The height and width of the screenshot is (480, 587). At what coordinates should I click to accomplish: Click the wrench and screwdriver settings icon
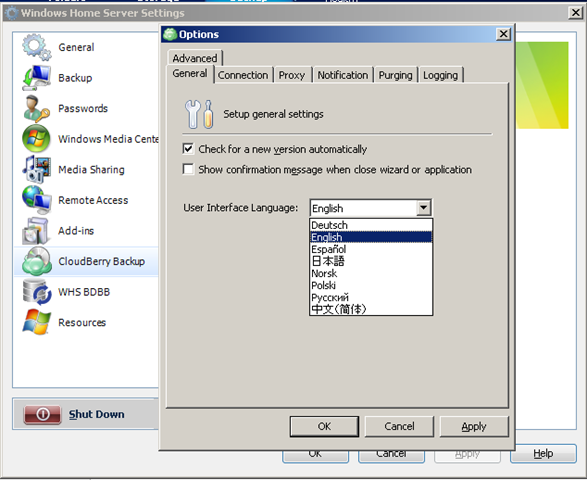point(199,114)
